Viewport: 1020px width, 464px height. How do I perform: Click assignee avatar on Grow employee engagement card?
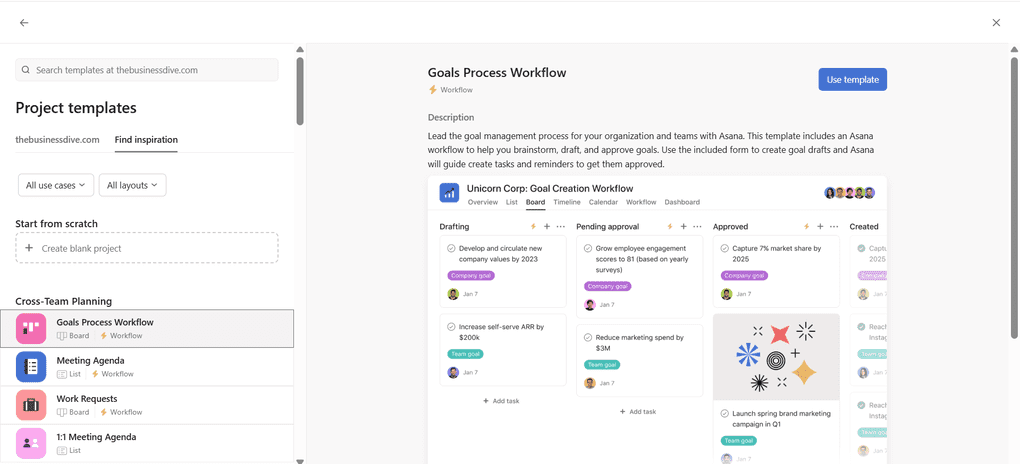[x=590, y=305]
